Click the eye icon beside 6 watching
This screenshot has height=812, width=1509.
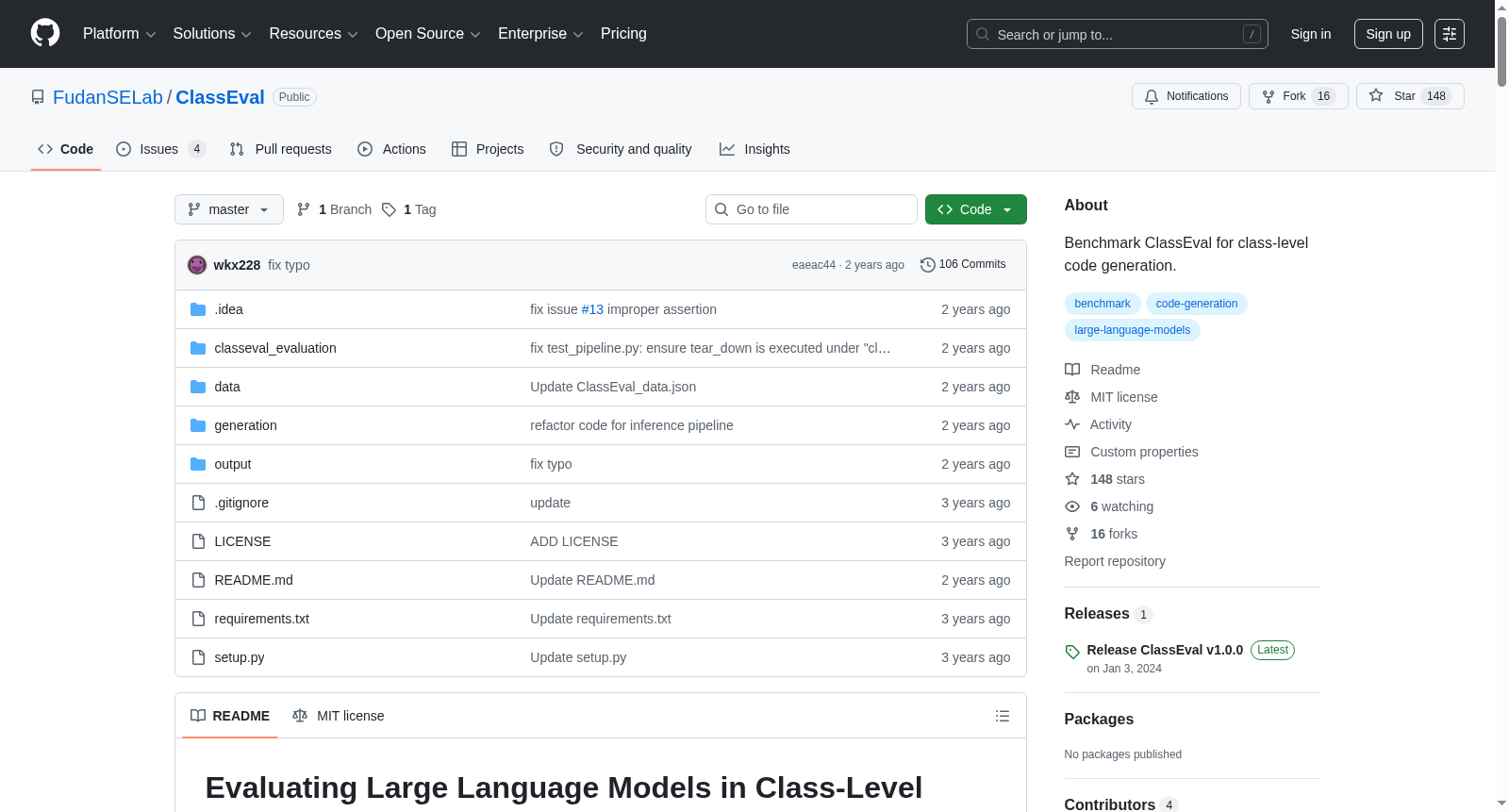pyautogui.click(x=1072, y=506)
